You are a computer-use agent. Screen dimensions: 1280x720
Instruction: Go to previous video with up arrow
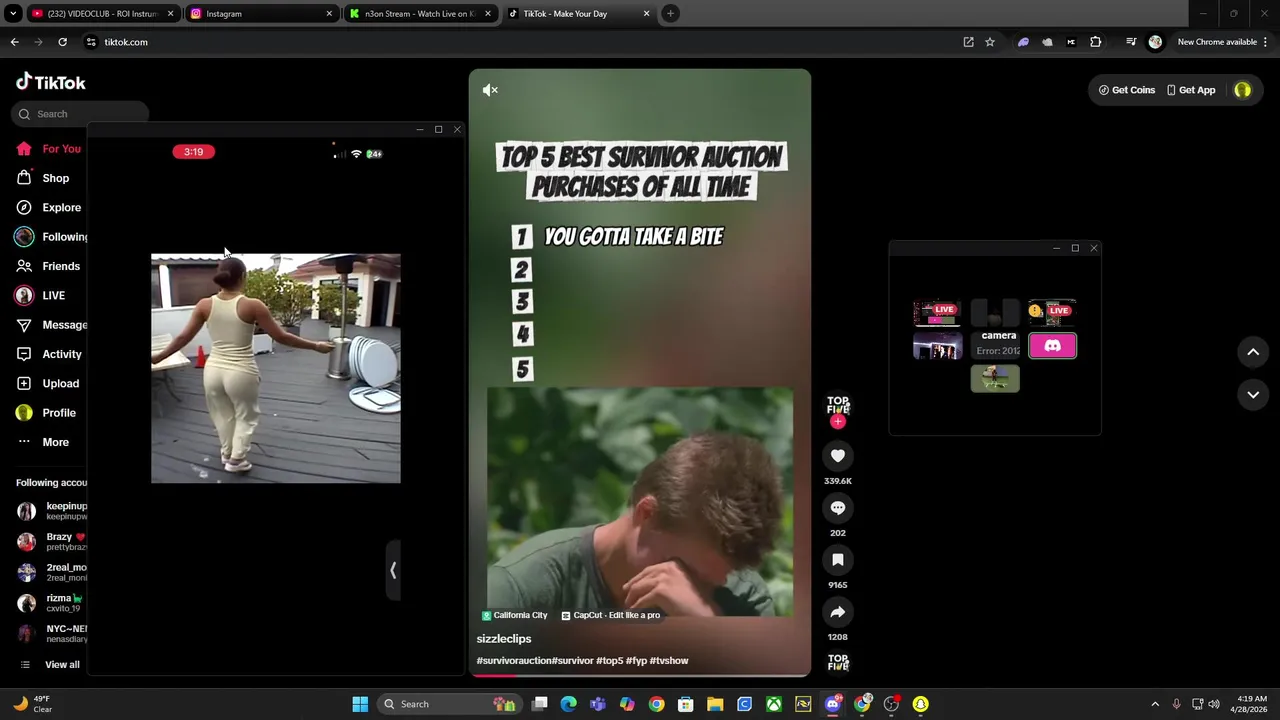point(1253,352)
